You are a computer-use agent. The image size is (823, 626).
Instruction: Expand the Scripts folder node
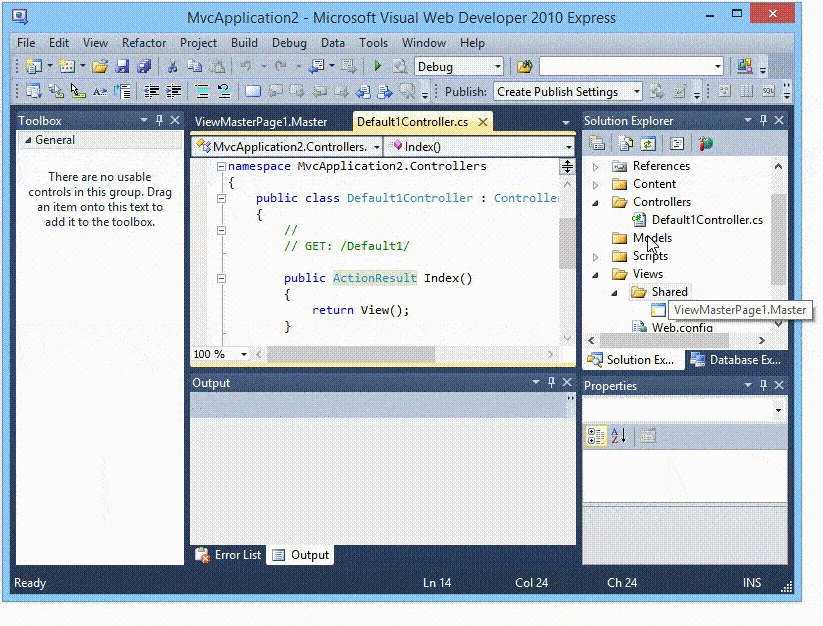tap(596, 257)
